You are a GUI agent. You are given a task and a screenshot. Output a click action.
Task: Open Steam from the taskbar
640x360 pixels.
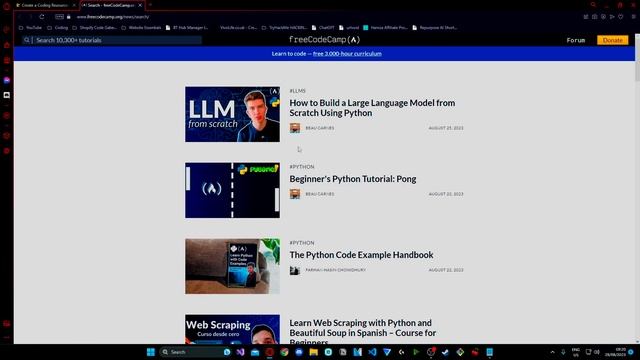[445, 352]
